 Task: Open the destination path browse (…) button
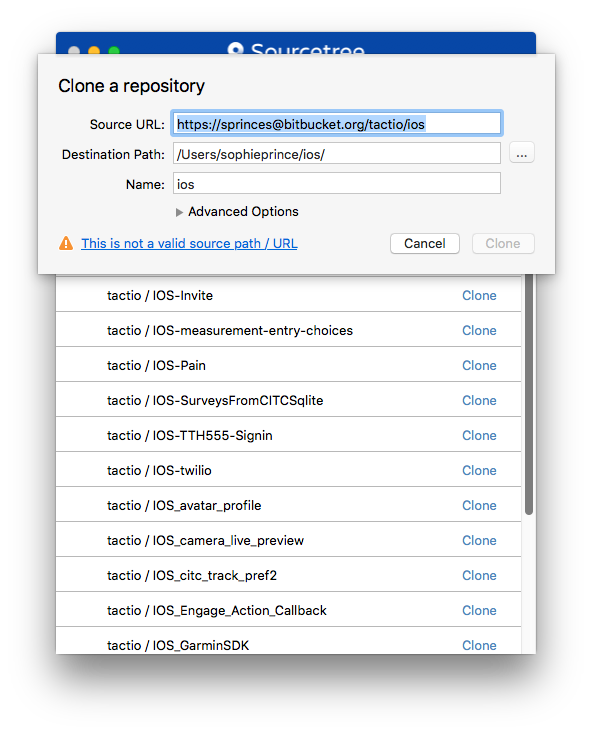tap(521, 153)
